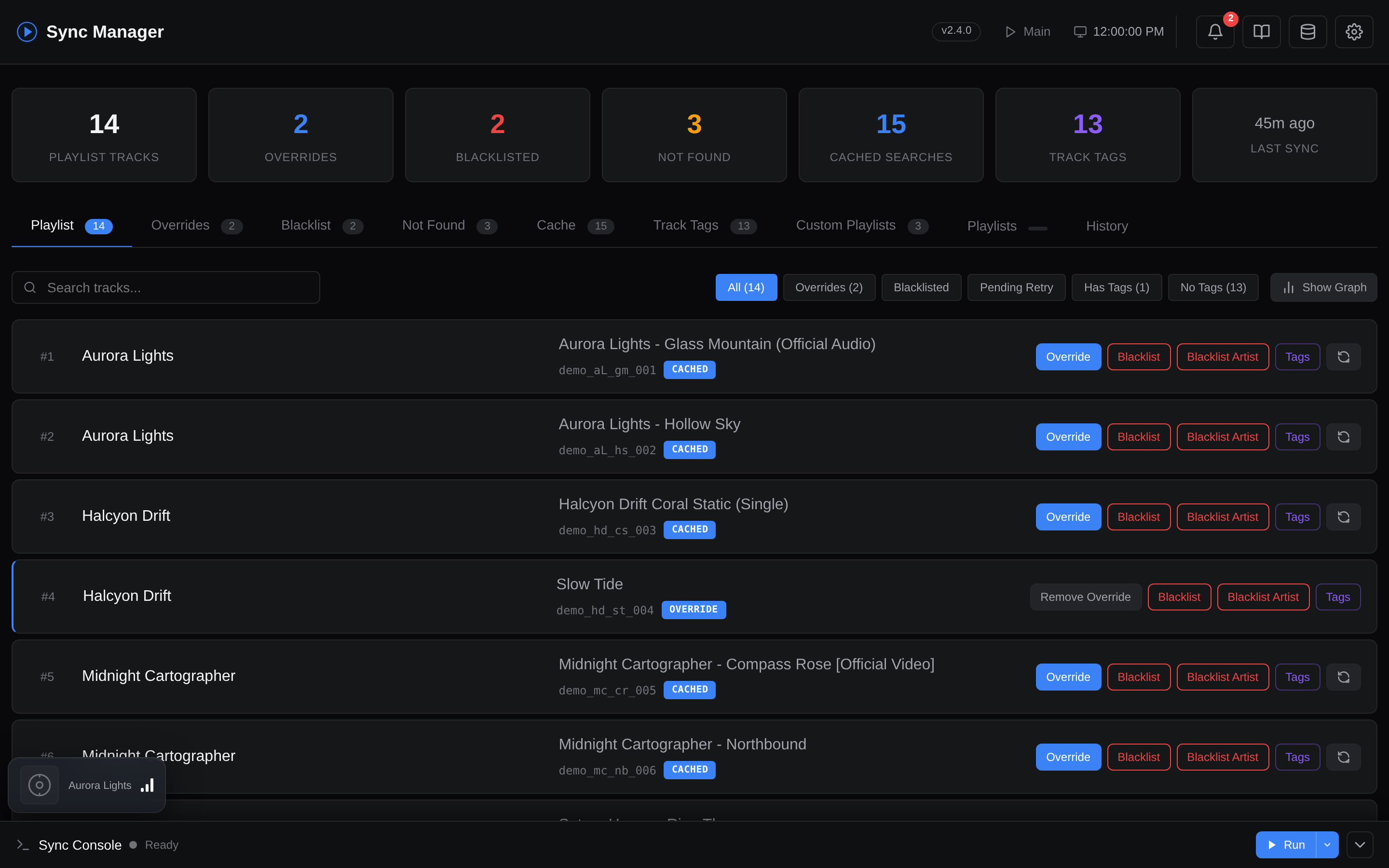Image resolution: width=1389 pixels, height=868 pixels.
Task: Open the Run options dropdown arrow
Action: [1327, 844]
